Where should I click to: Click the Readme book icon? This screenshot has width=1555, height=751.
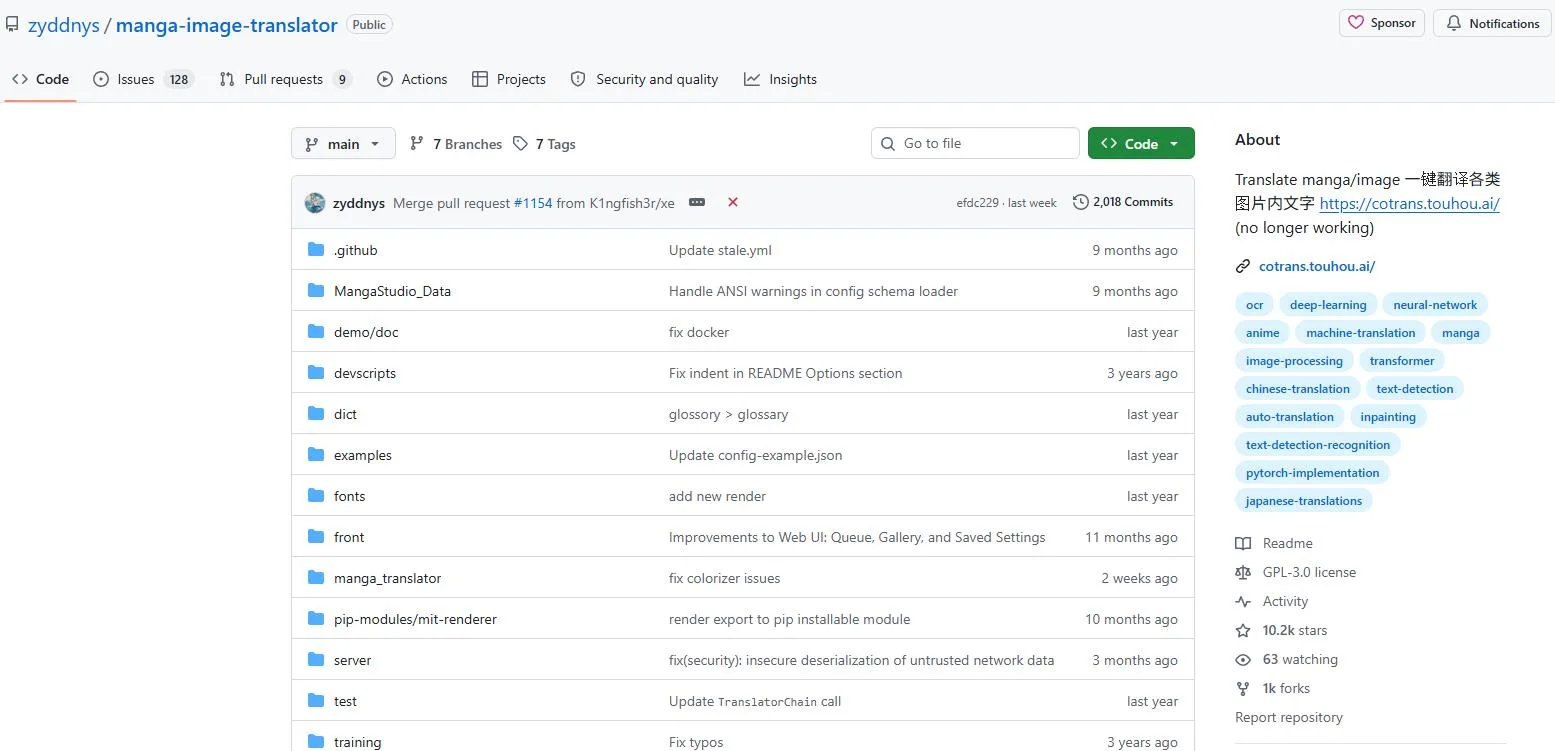coord(1243,544)
